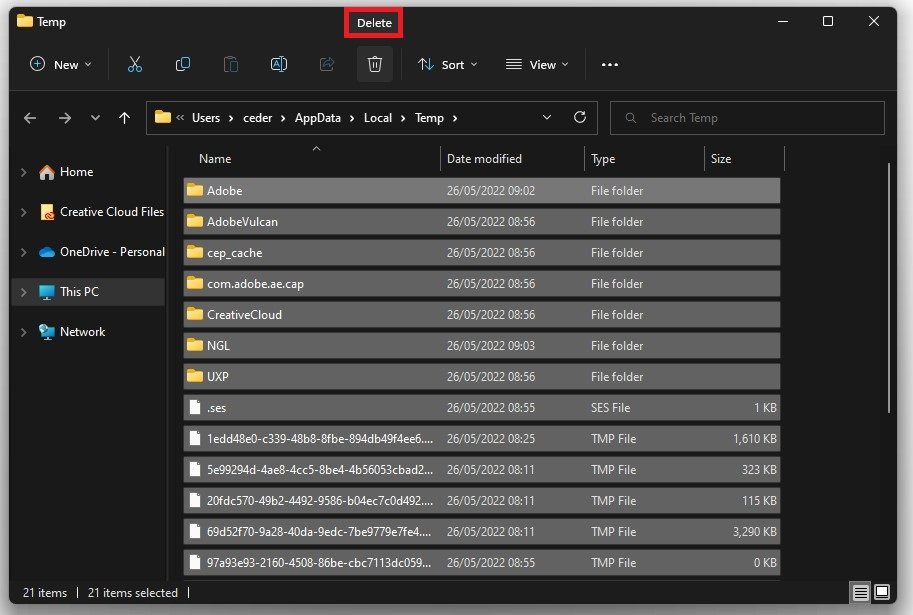Navigate back with the left arrow
The width and height of the screenshot is (913, 615).
click(x=30, y=118)
